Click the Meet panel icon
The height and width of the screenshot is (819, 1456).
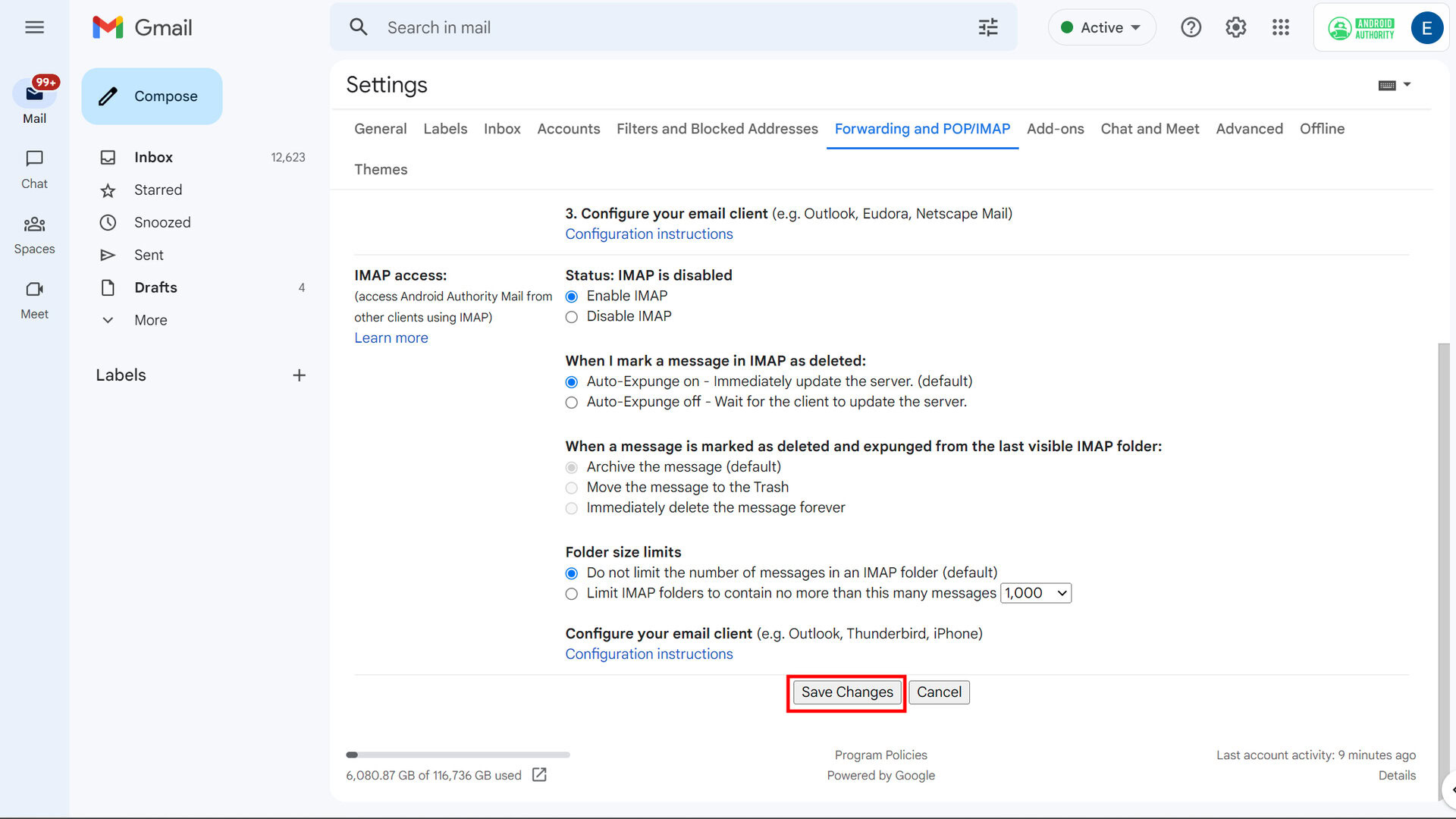35,289
